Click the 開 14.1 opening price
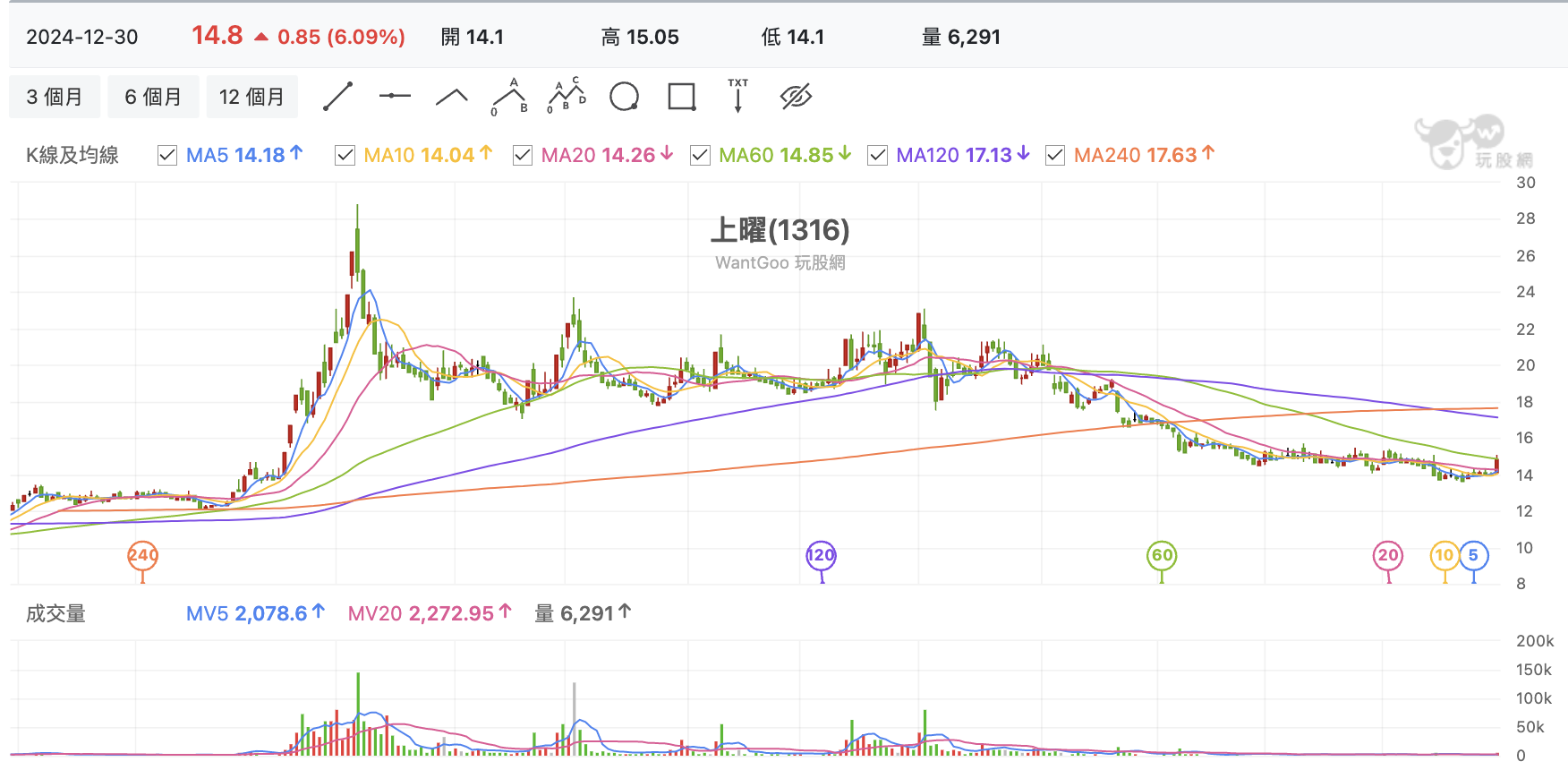The width and height of the screenshot is (1568, 770). click(473, 38)
